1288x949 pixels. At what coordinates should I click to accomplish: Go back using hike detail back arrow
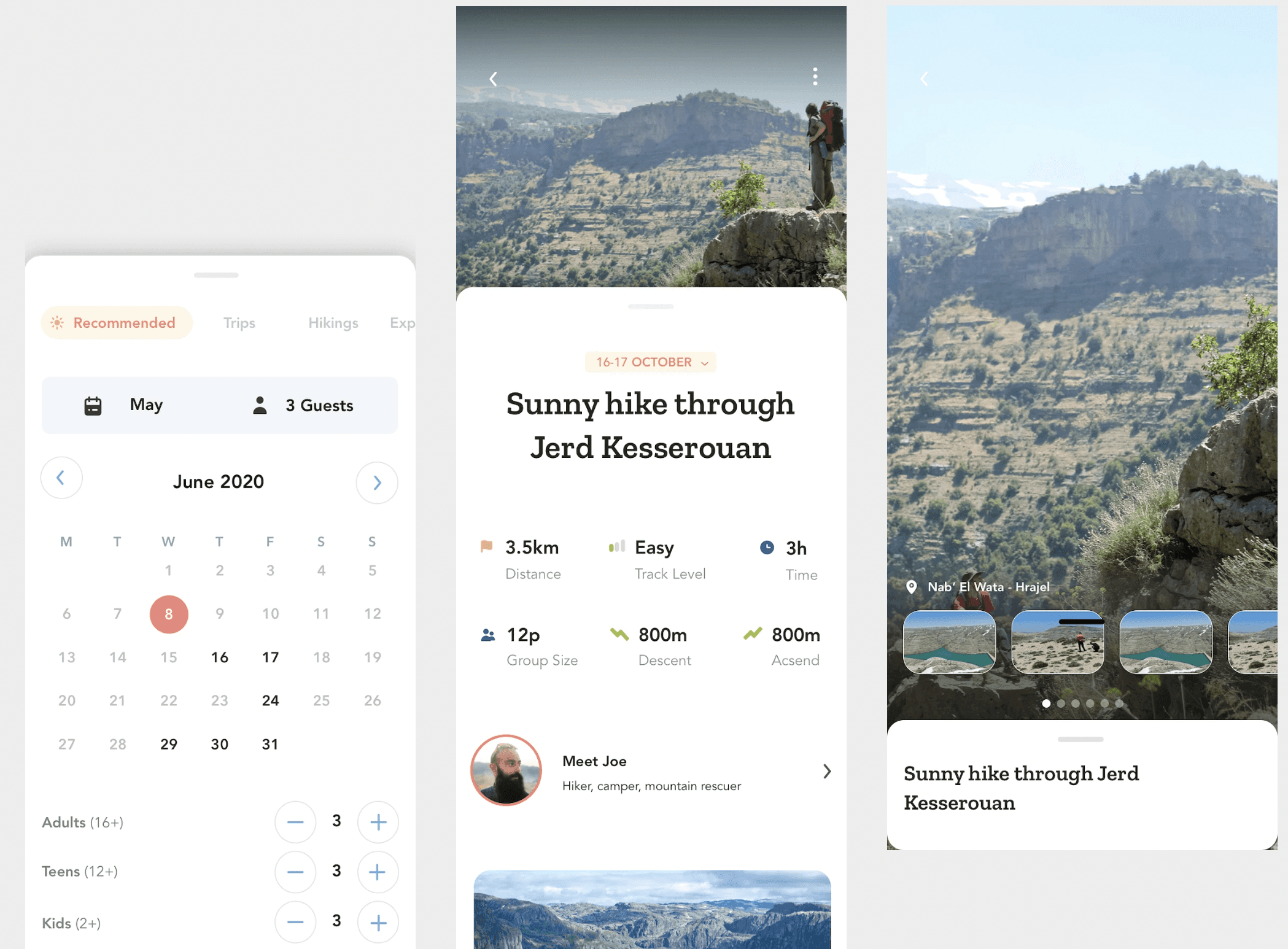click(493, 79)
